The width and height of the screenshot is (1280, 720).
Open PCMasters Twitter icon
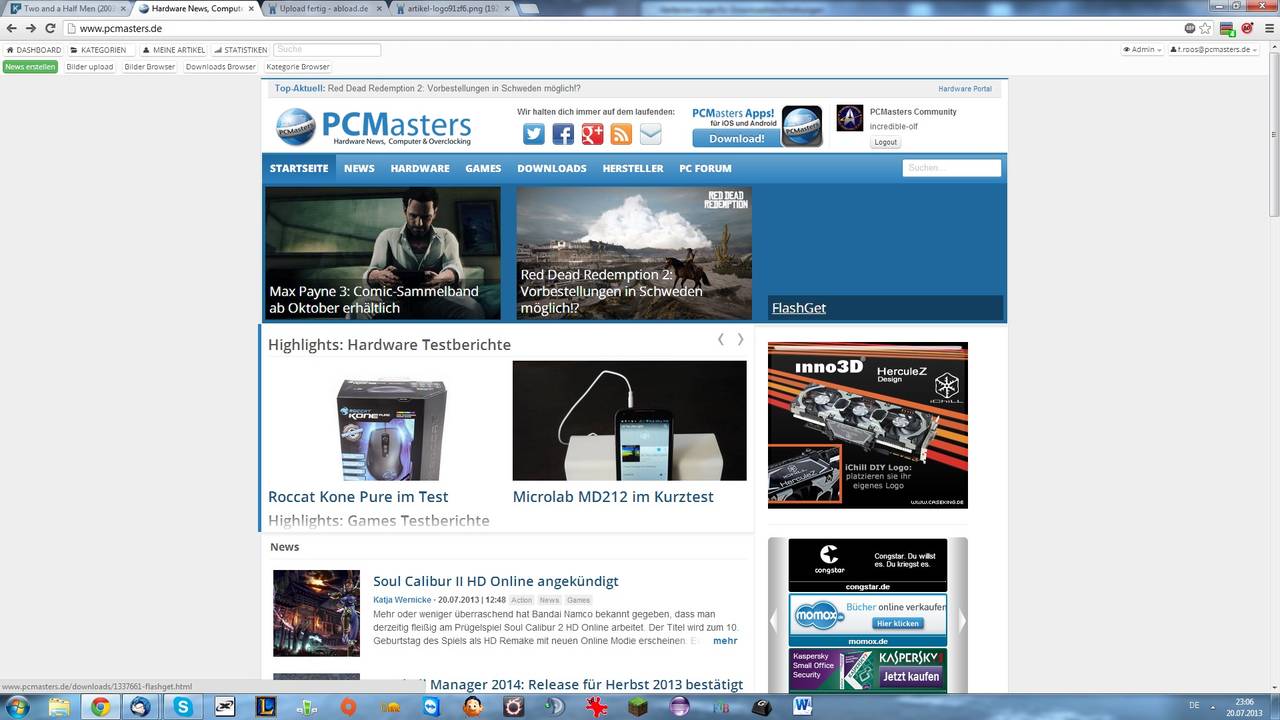click(x=534, y=134)
